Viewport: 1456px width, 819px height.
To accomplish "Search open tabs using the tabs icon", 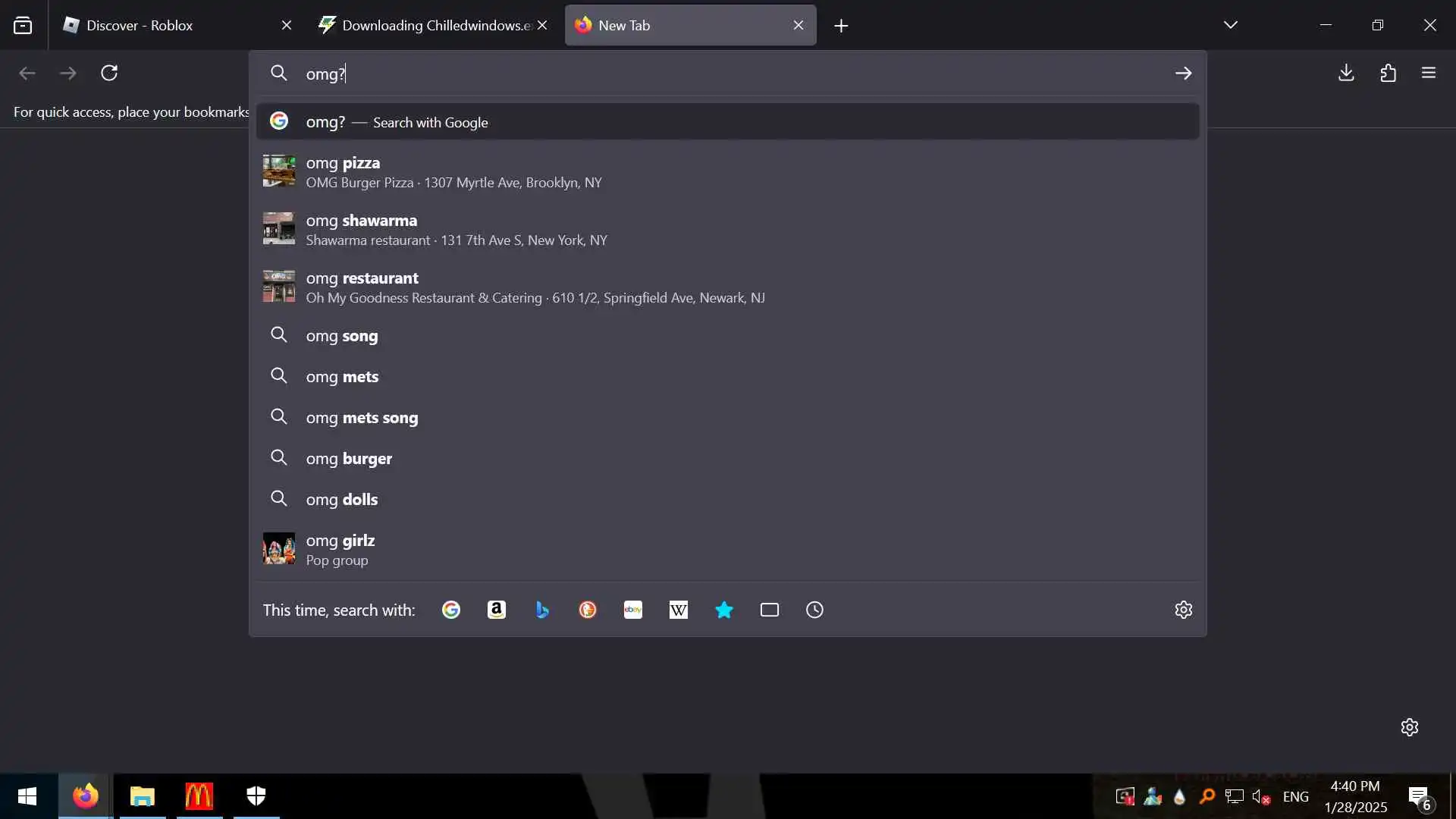I will coord(770,610).
